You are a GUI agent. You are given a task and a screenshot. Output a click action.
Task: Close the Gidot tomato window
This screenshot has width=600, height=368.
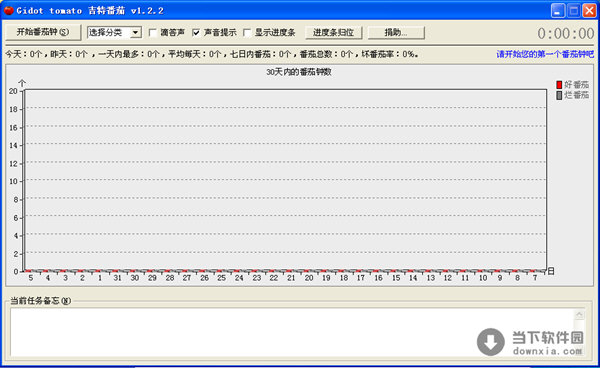(589, 10)
